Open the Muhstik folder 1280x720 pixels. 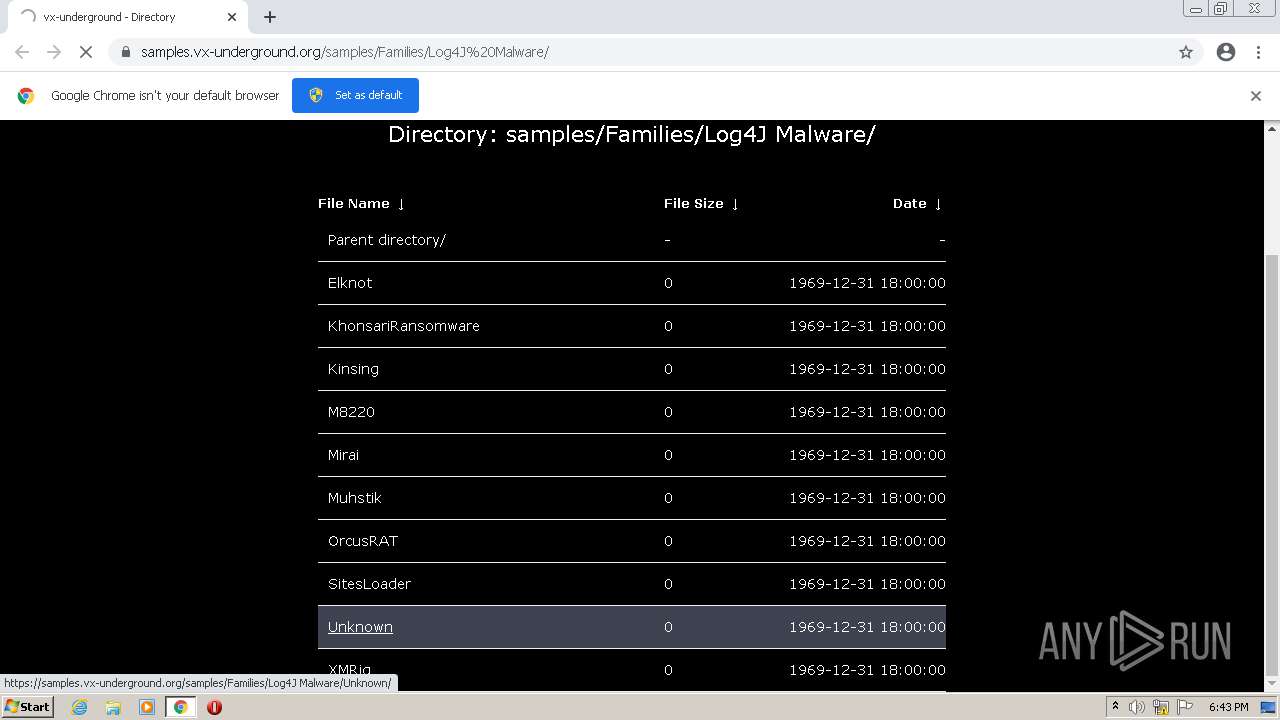point(354,498)
